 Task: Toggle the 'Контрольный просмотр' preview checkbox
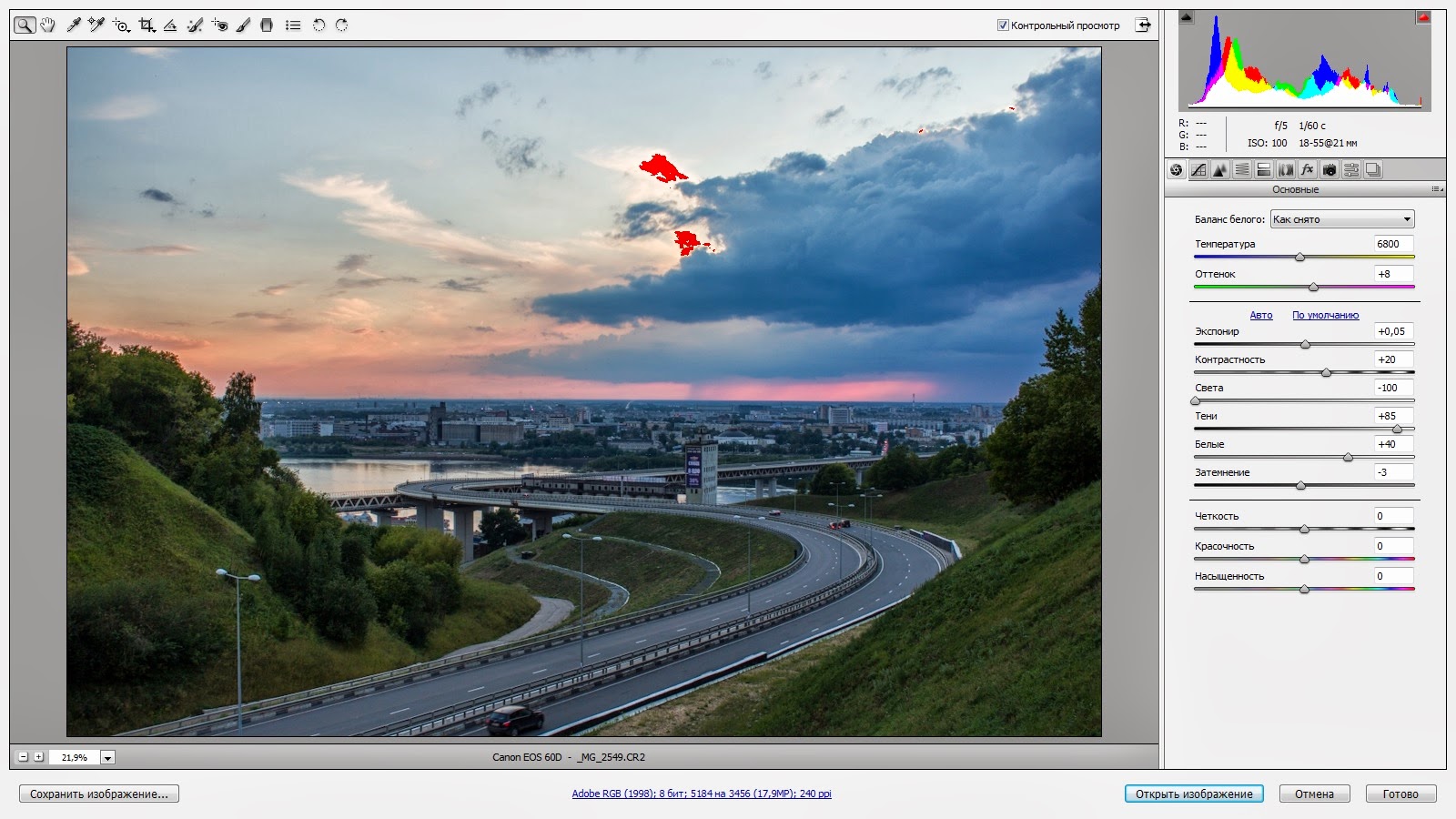[x=1003, y=25]
